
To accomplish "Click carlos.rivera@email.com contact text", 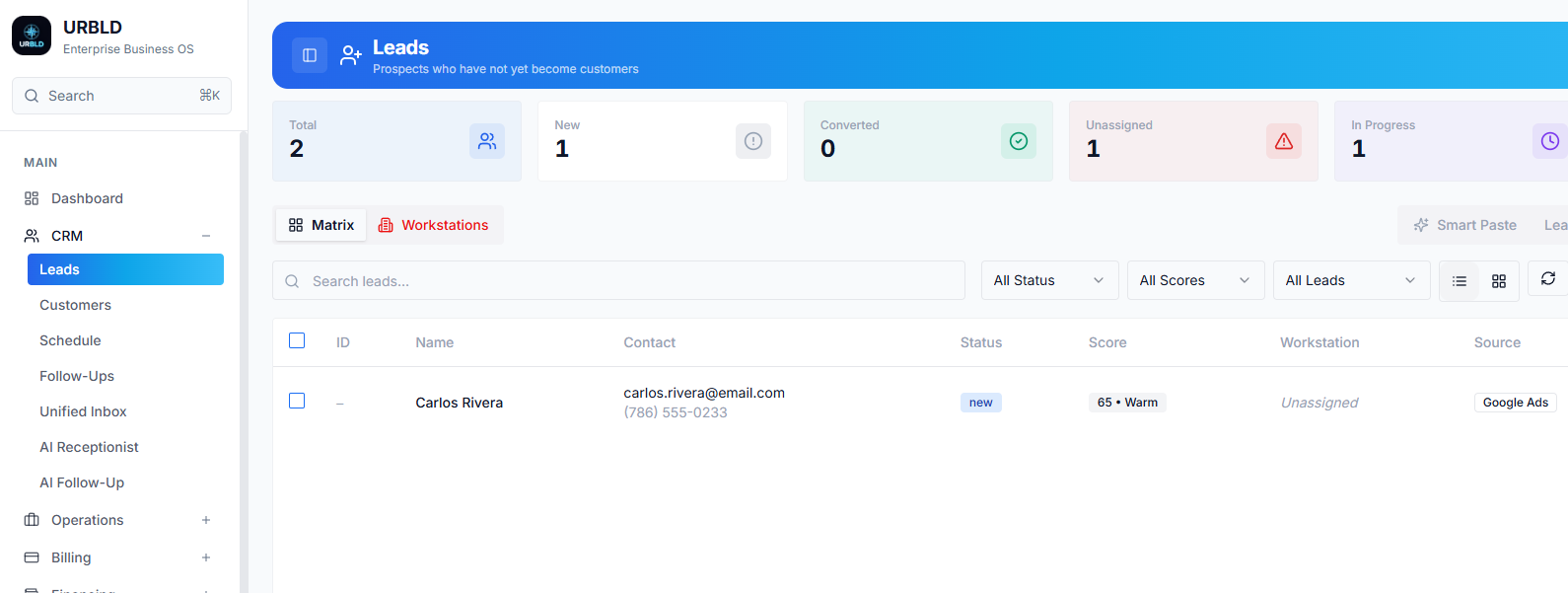I will pos(704,393).
